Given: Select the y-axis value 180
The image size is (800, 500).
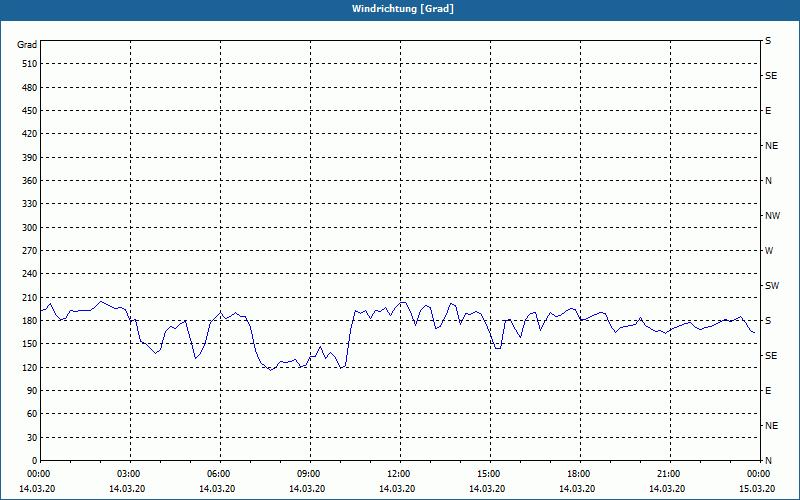Looking at the screenshot, I should point(30,321).
